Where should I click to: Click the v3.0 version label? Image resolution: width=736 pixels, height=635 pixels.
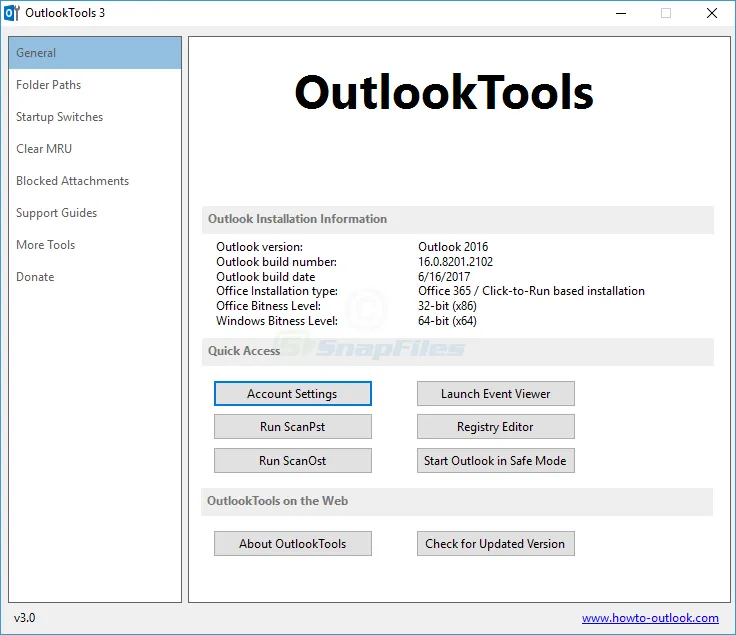(x=24, y=618)
